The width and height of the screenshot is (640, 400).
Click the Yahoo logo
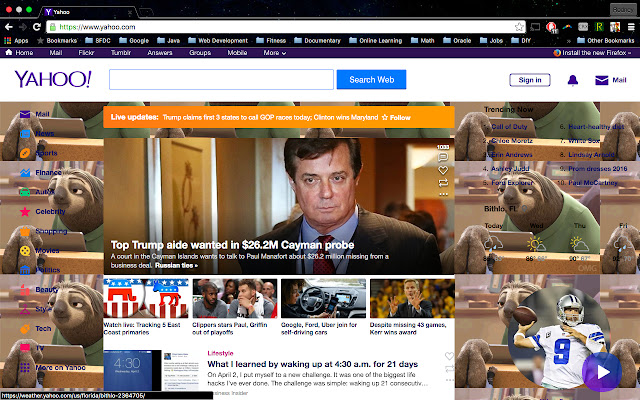53,79
